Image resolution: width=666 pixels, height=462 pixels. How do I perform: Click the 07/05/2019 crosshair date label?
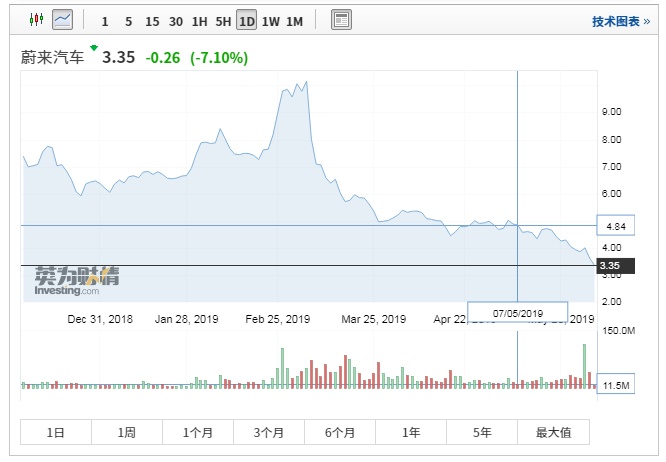click(518, 313)
